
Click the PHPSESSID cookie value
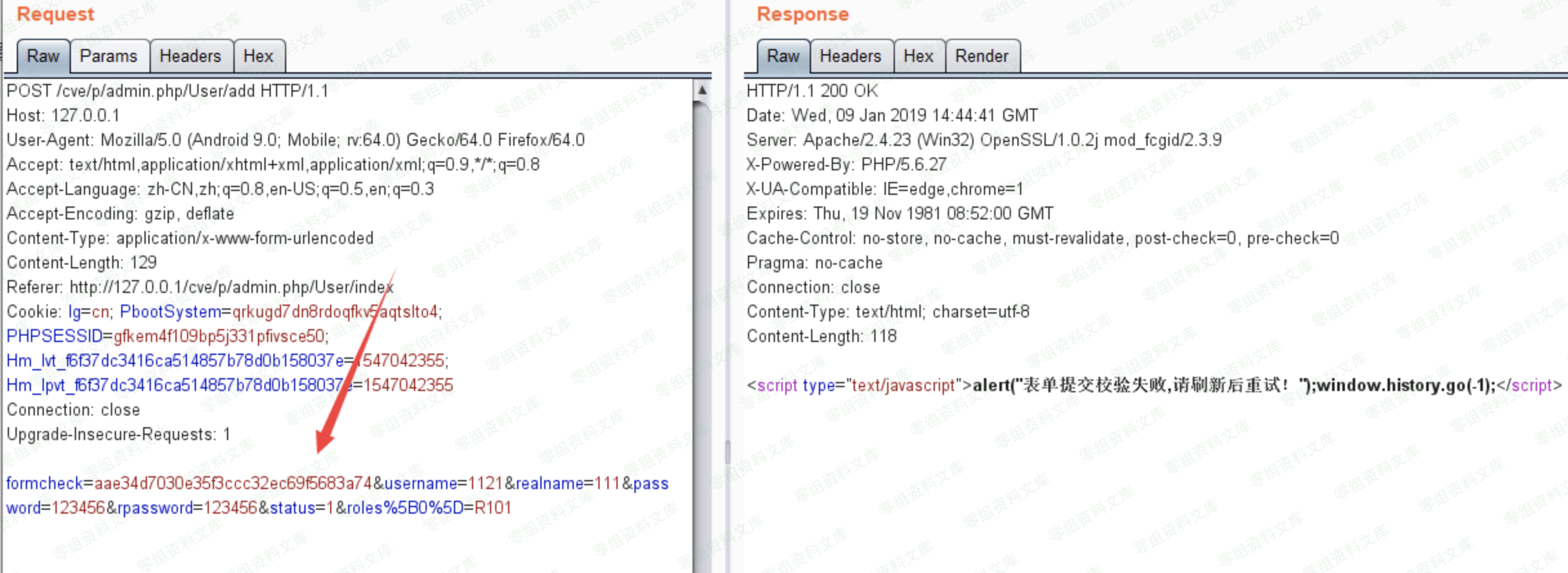[219, 336]
